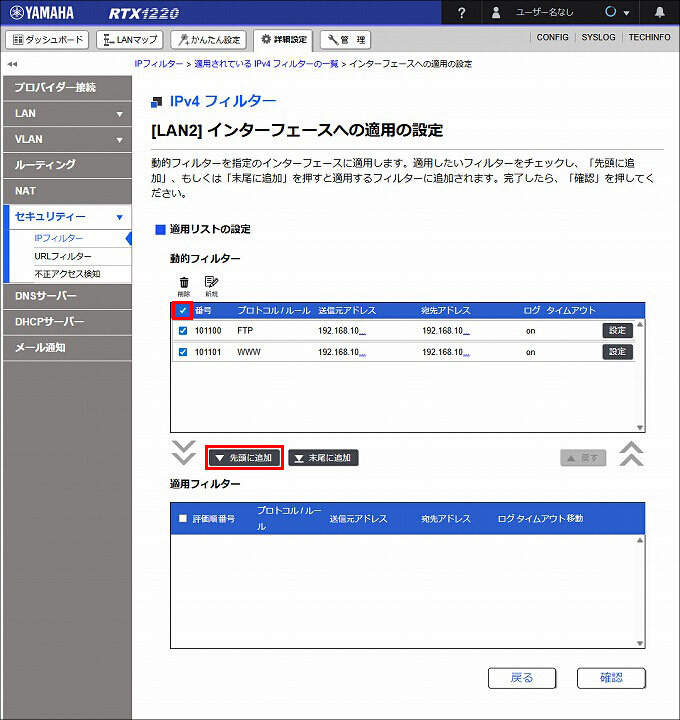
Task: Click the 先頭に追加 button
Action: click(244, 458)
